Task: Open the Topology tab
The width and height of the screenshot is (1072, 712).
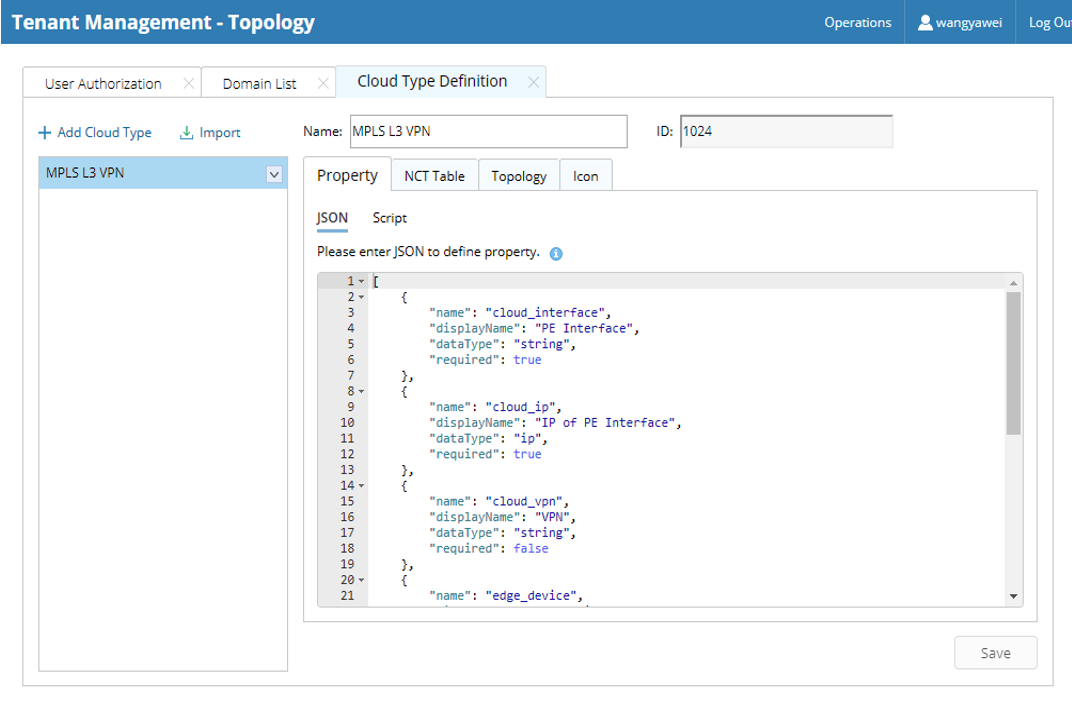Action: pos(518,176)
